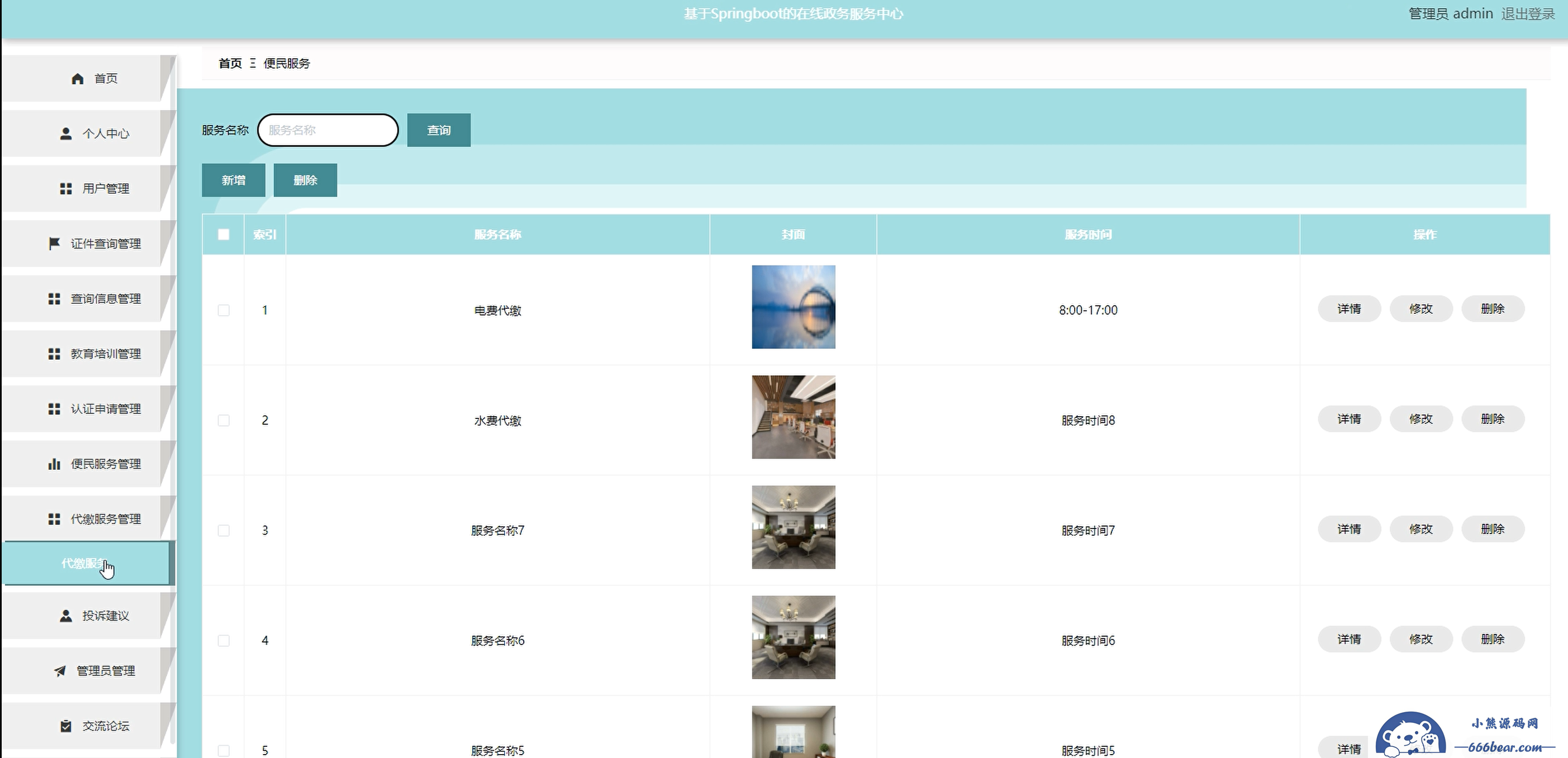
Task: Expand the 认证申请管理 menu
Action: click(x=89, y=409)
